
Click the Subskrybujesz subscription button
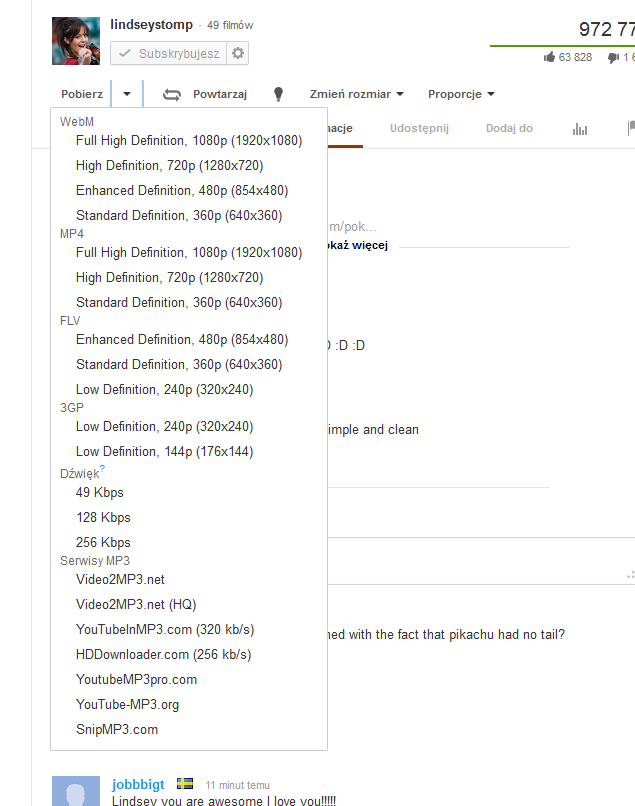[x=169, y=53]
